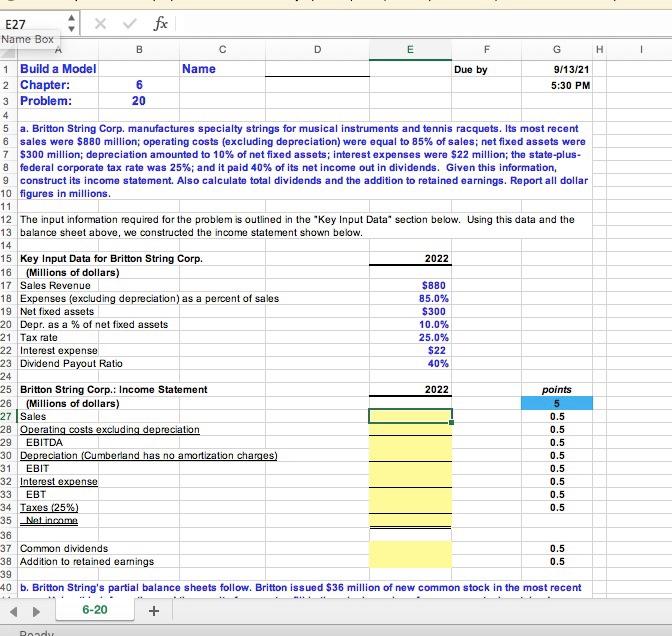Click the $22 interest expense value
This screenshot has height=636, width=672.
coord(437,351)
